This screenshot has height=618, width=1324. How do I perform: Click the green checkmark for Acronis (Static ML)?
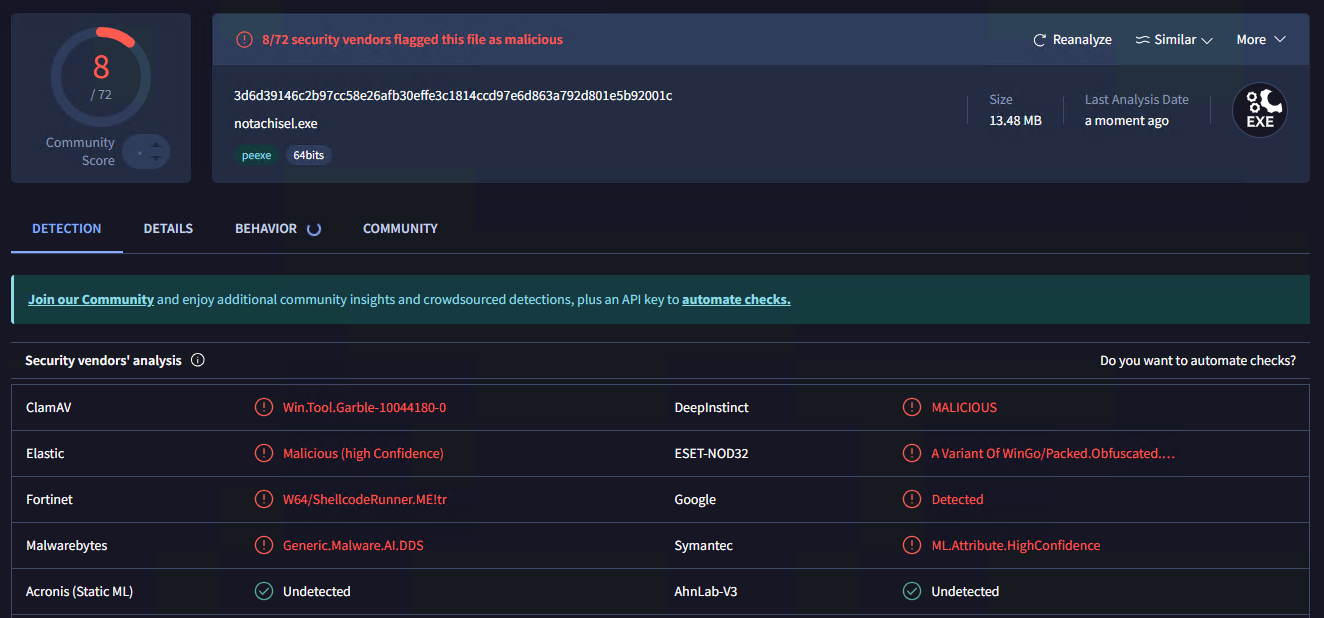tap(264, 591)
